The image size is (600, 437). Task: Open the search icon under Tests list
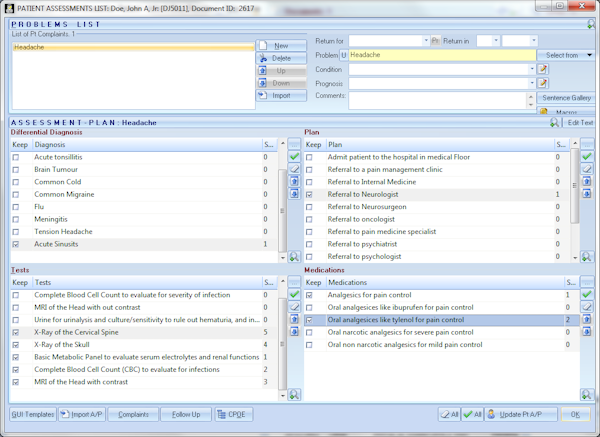click(294, 394)
